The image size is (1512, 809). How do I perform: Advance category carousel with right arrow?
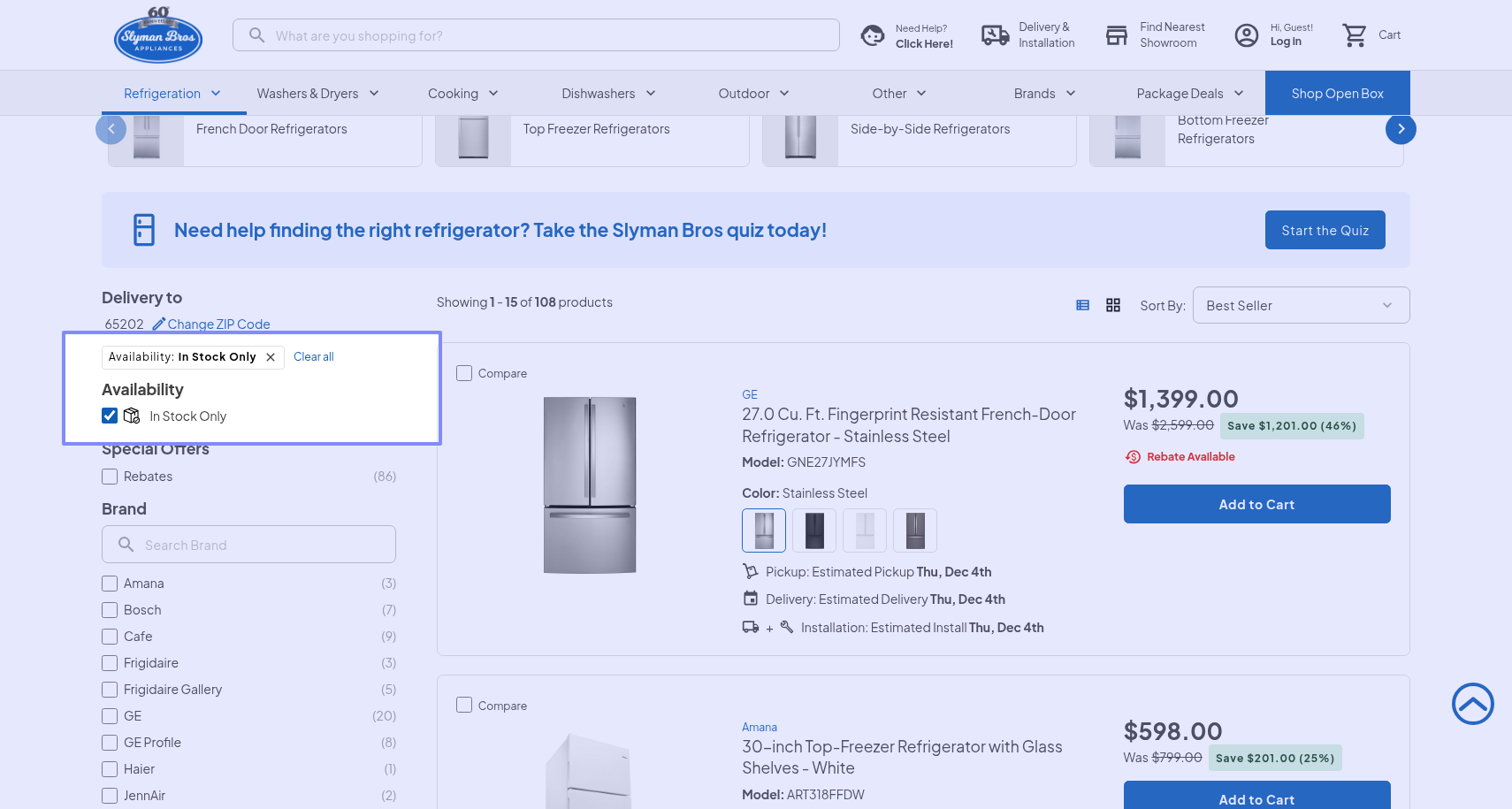[1401, 129]
